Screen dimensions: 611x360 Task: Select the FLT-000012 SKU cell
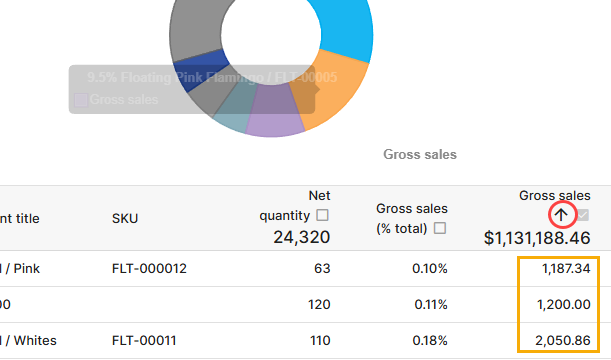click(149, 269)
